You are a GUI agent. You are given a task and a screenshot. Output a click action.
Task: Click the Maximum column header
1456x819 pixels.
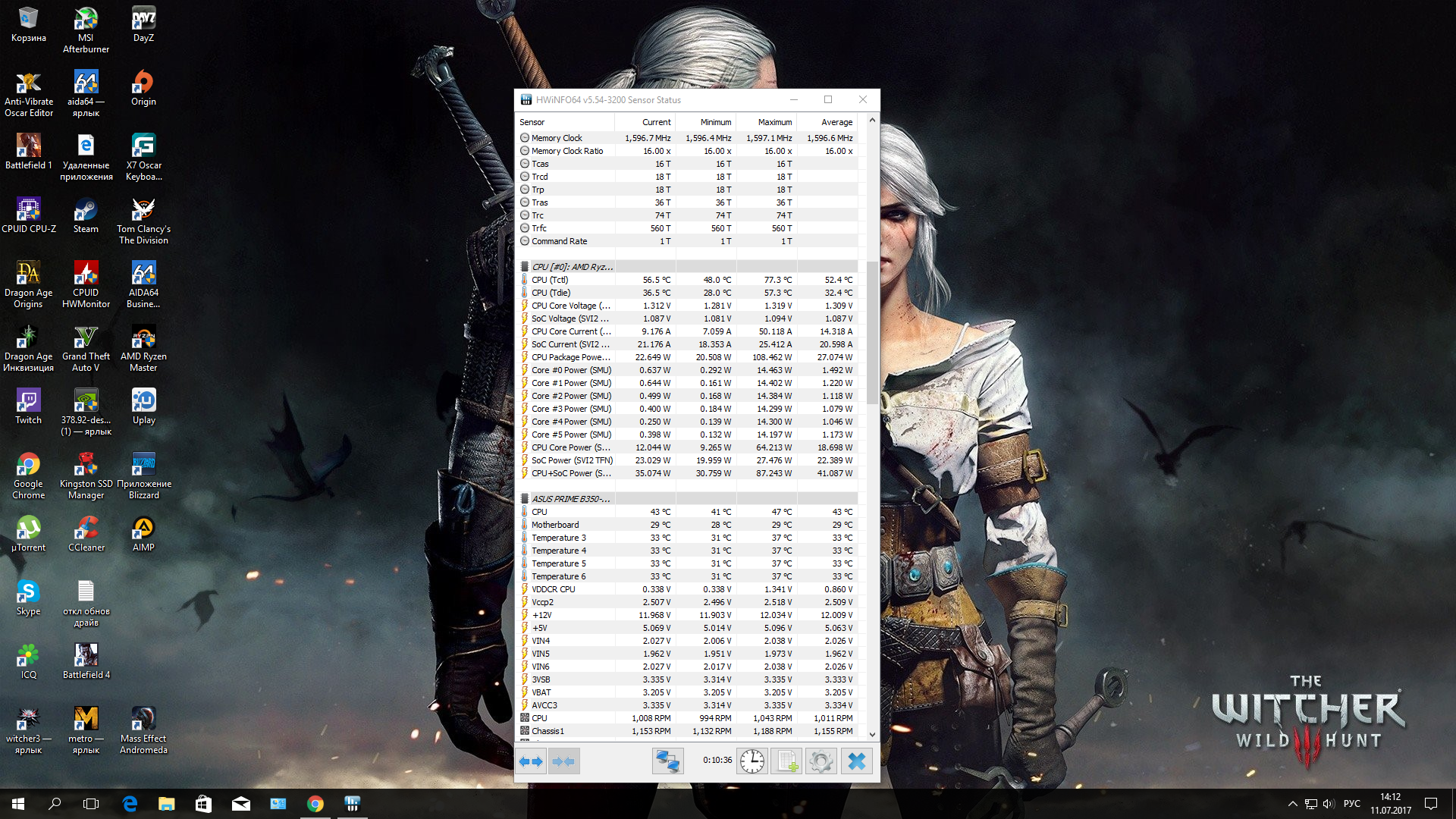[774, 122]
